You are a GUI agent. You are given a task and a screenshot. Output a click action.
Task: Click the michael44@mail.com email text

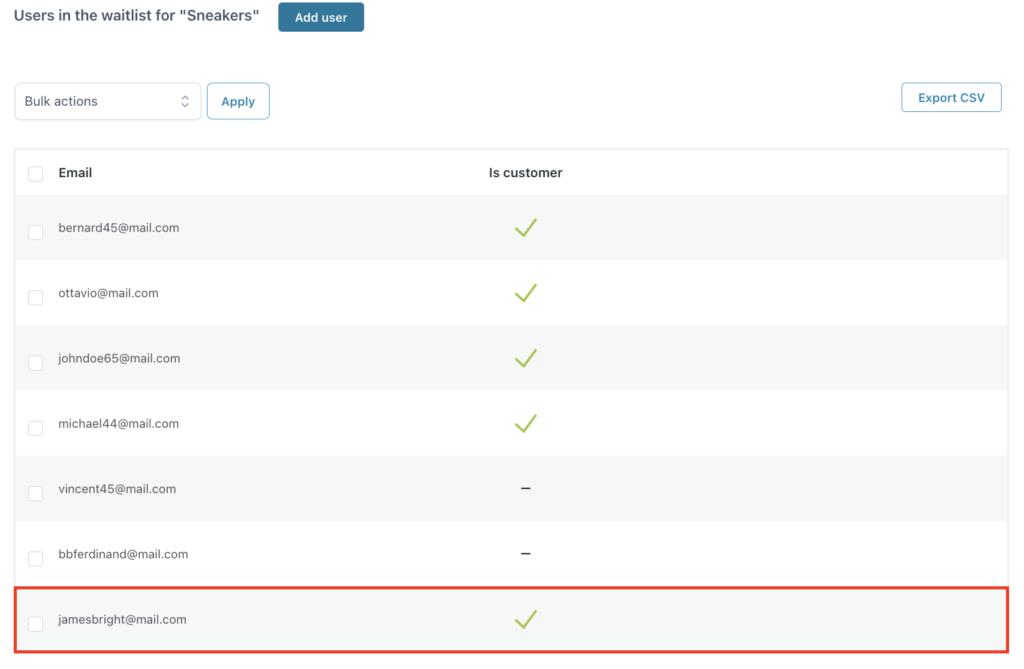point(118,423)
